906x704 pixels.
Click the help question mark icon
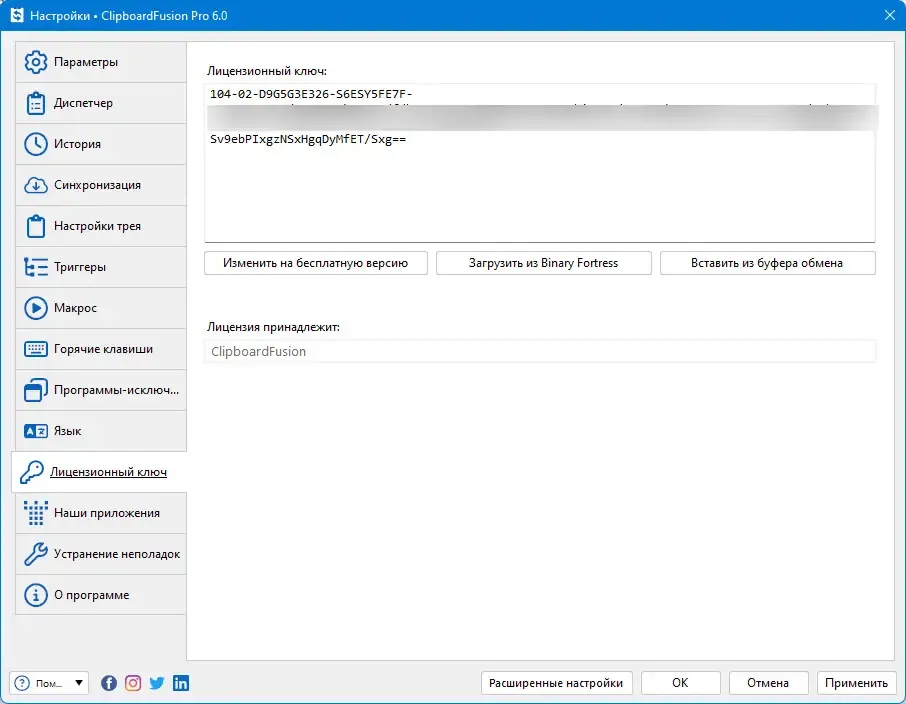coord(22,683)
